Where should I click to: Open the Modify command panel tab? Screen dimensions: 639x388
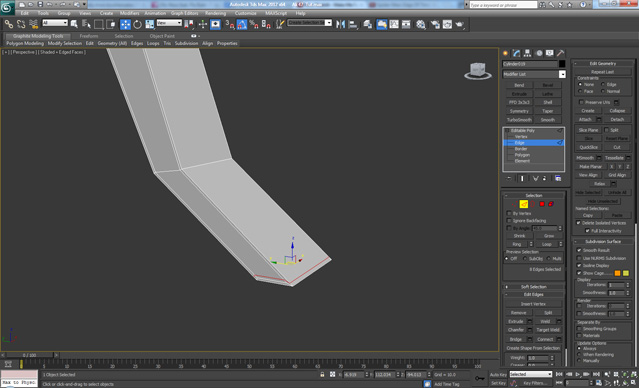click(517, 53)
